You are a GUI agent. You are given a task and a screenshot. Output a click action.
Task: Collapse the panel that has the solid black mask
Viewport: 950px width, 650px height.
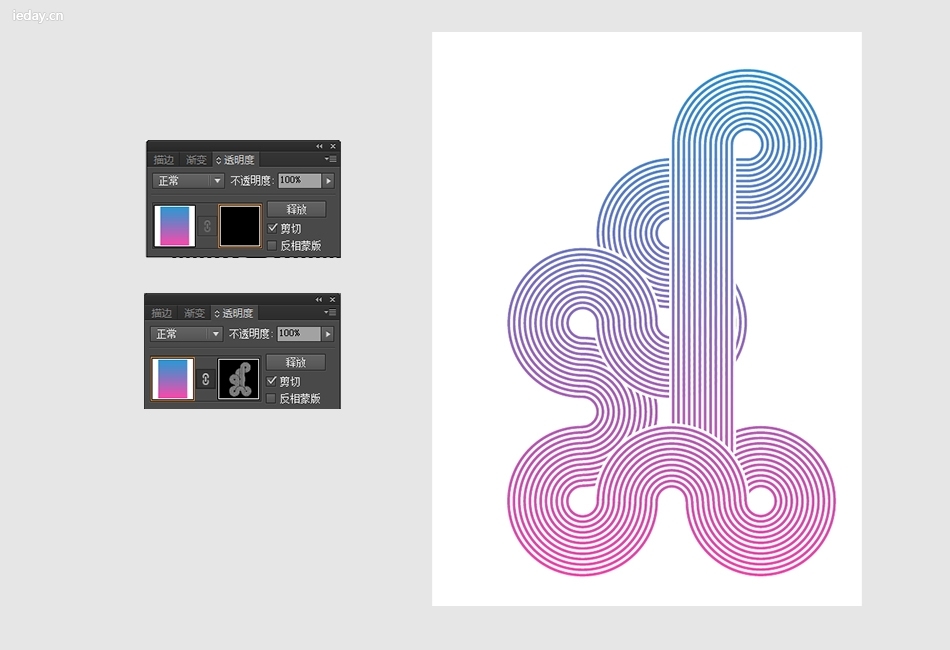point(319,146)
